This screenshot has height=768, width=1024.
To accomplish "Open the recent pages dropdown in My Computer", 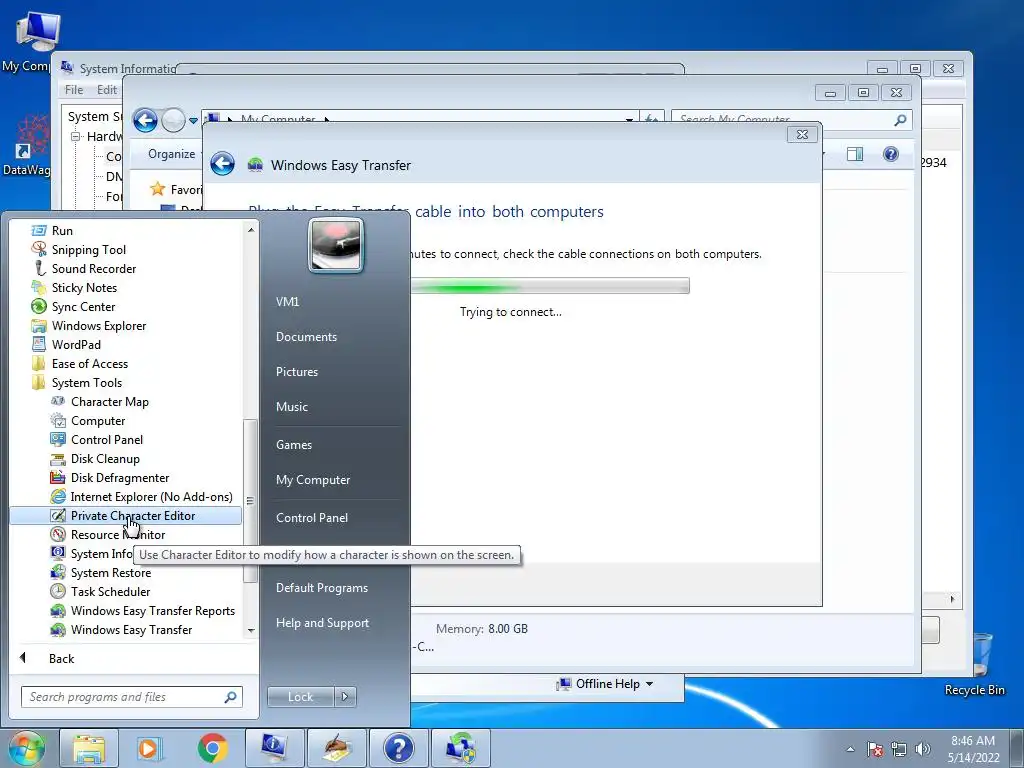I will click(193, 121).
